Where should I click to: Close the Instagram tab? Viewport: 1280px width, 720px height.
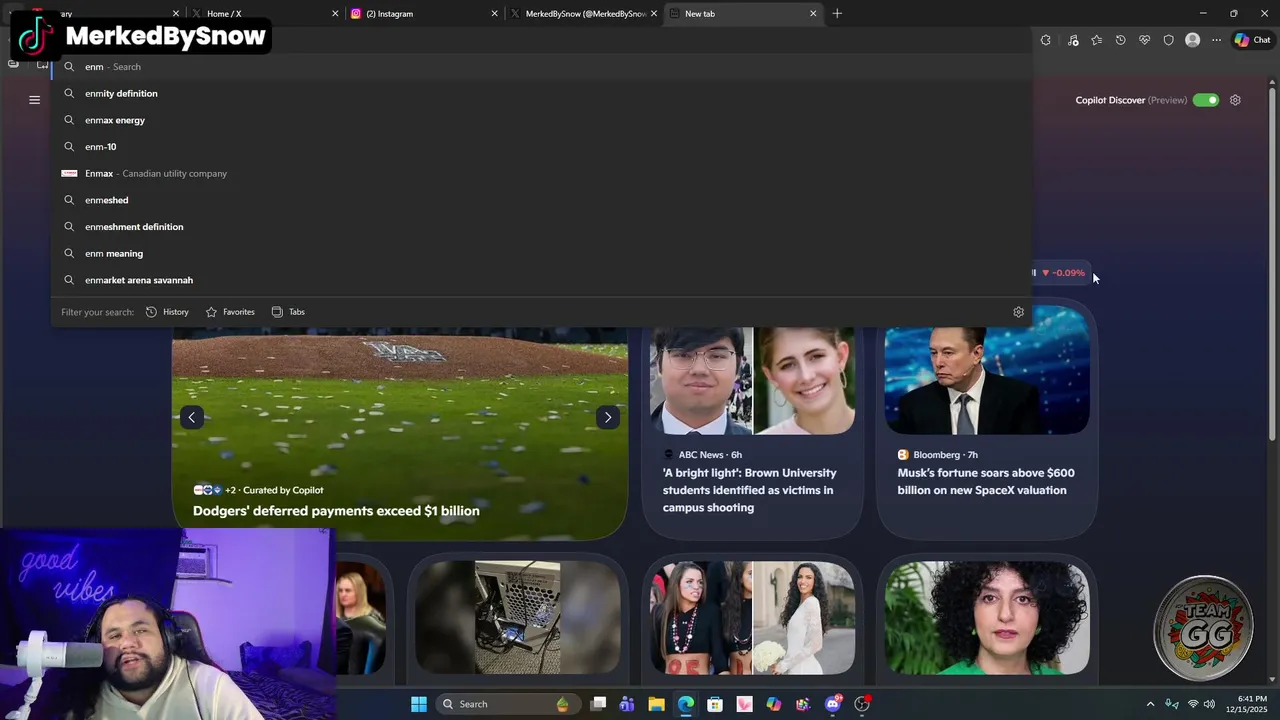pyautogui.click(x=494, y=14)
